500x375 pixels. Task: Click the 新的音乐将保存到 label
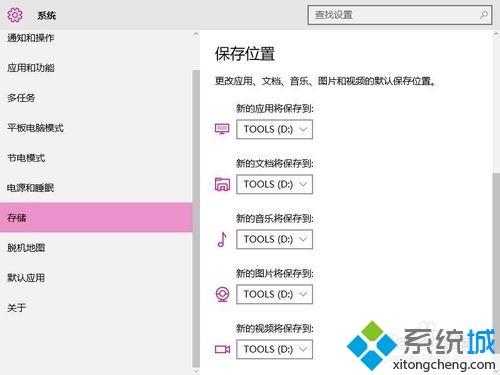coord(275,218)
